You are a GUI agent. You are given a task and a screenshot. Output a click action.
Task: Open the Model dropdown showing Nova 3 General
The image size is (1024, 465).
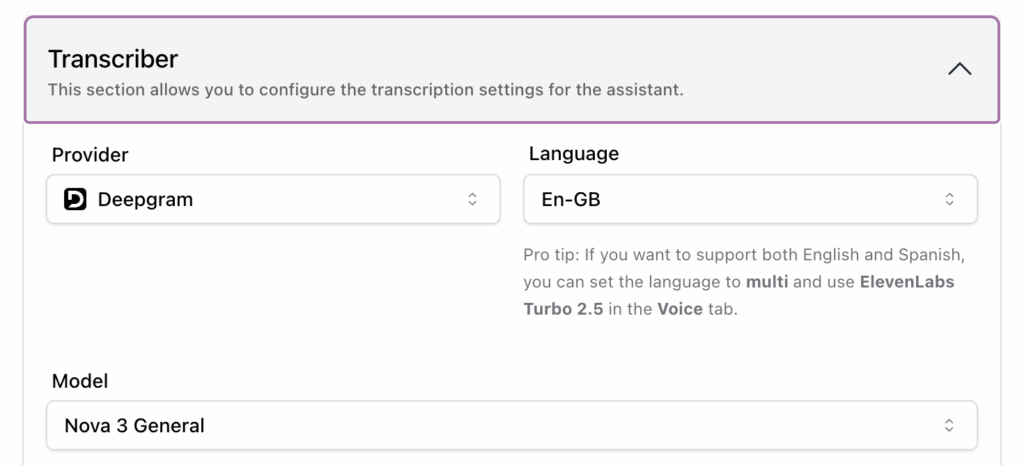(511, 426)
